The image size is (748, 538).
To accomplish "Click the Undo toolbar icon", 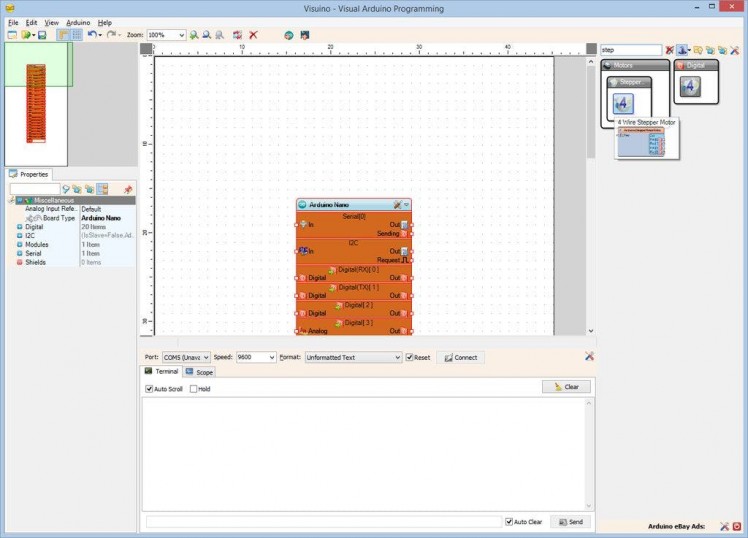I will (x=92, y=35).
